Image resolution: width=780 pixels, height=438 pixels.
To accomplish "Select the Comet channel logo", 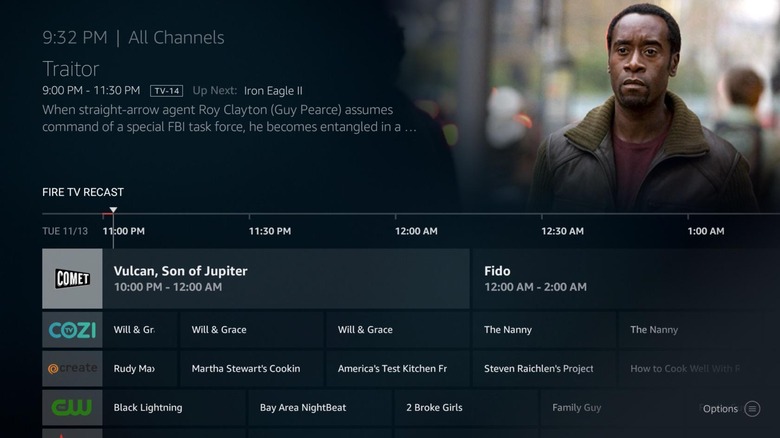I will coord(72,279).
